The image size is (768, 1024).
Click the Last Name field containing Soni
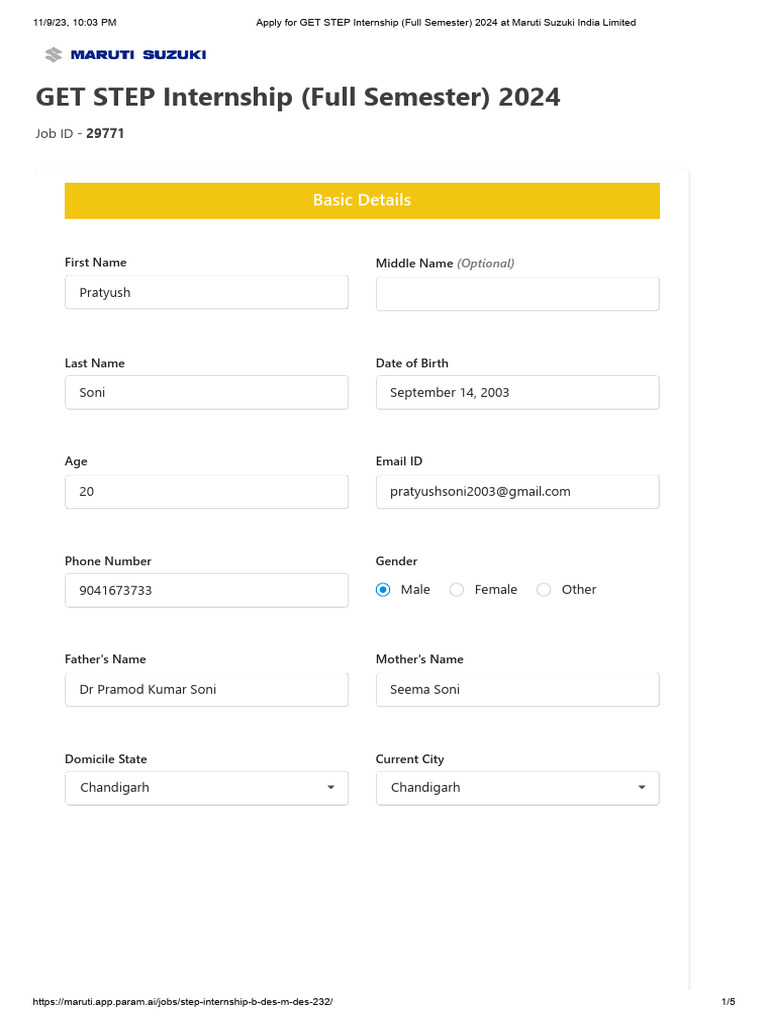click(x=206, y=392)
